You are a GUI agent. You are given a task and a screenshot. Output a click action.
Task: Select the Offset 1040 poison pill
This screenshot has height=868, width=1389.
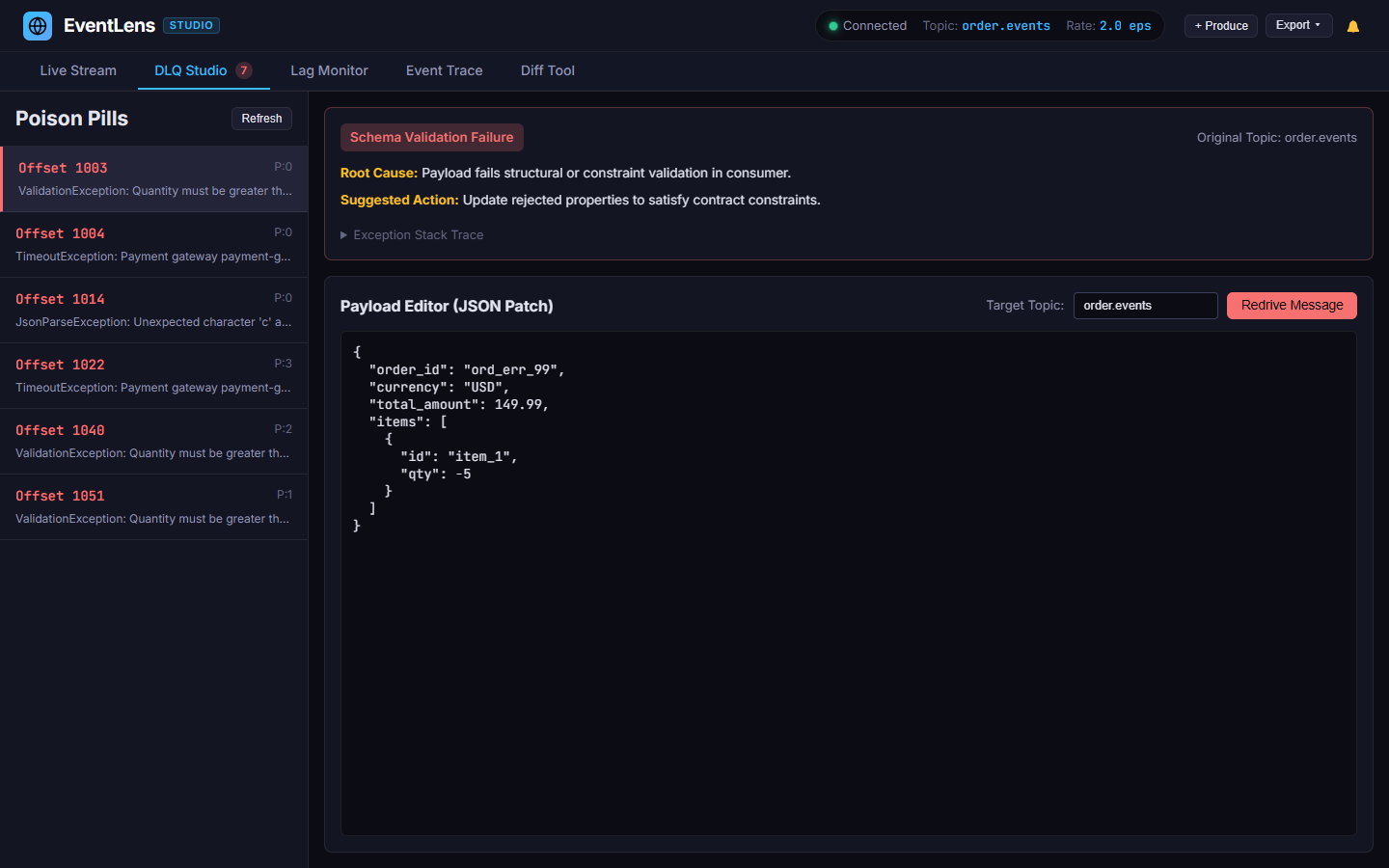154,442
